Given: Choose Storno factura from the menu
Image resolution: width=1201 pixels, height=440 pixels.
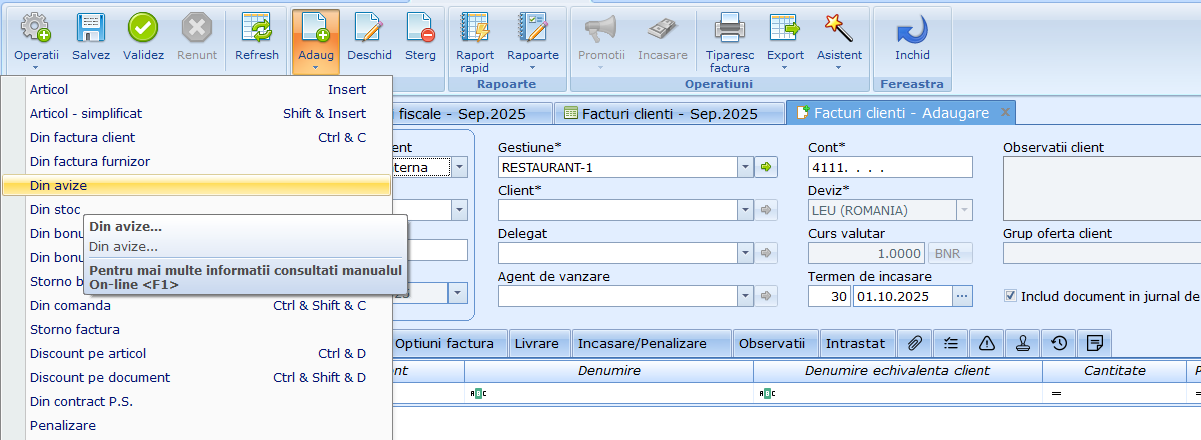Looking at the screenshot, I should 75,329.
